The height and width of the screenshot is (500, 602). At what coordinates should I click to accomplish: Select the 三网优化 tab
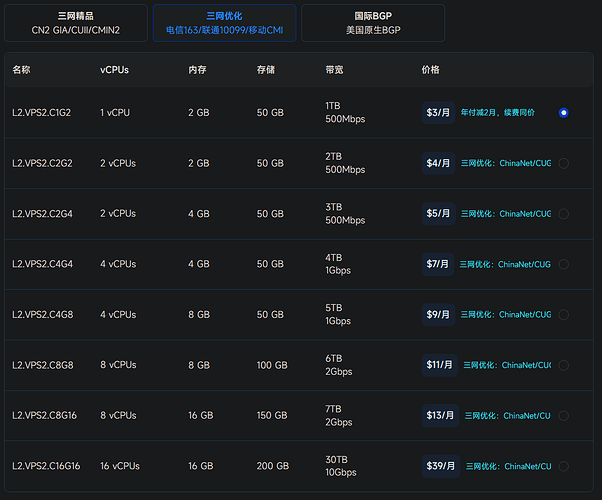(225, 23)
